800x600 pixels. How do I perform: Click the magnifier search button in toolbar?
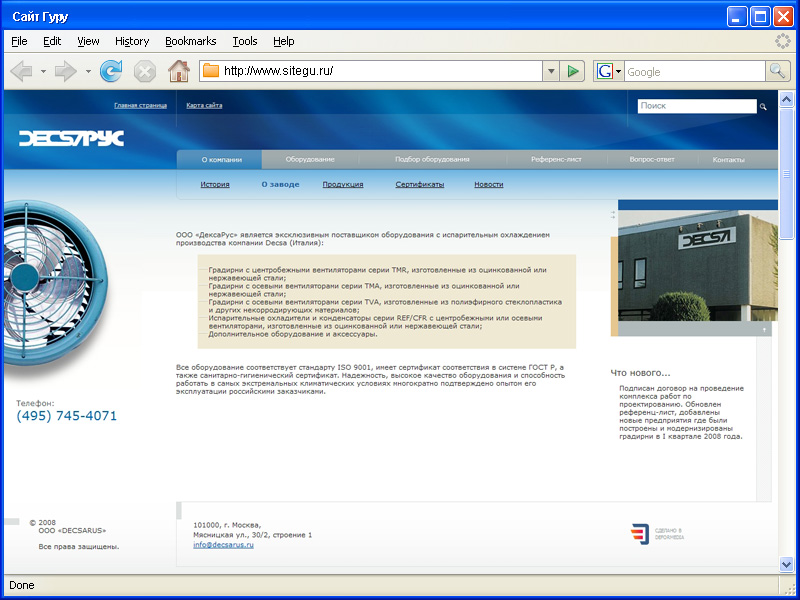778,71
